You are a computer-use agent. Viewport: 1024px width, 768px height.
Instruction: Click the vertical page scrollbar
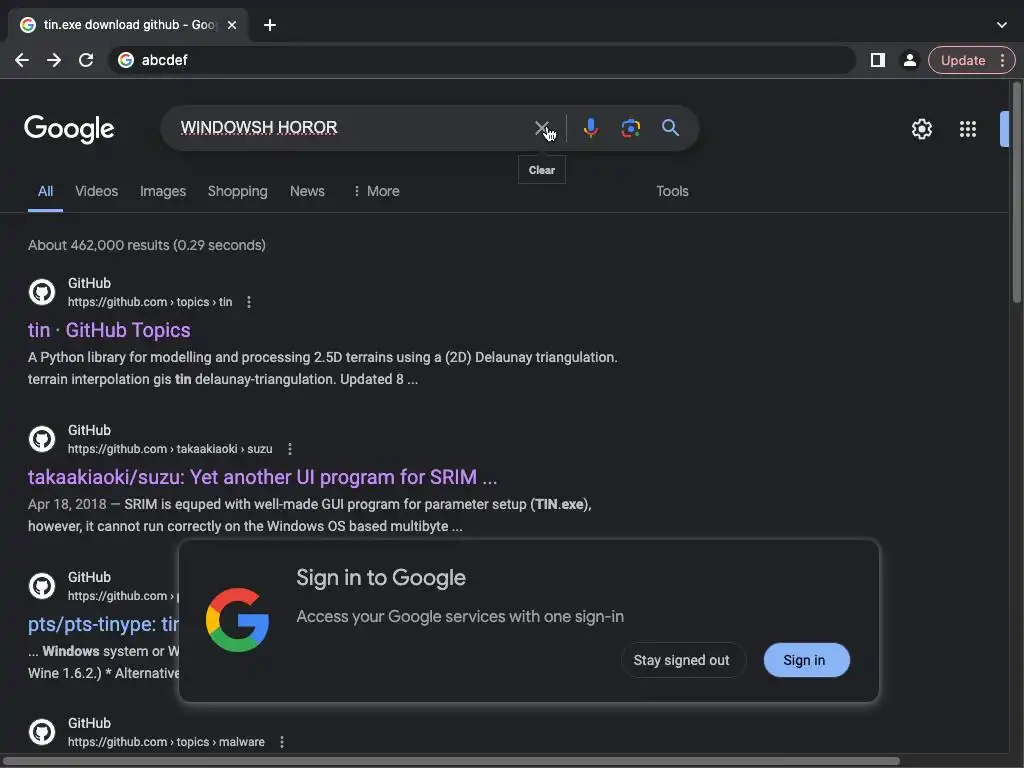click(x=1016, y=193)
